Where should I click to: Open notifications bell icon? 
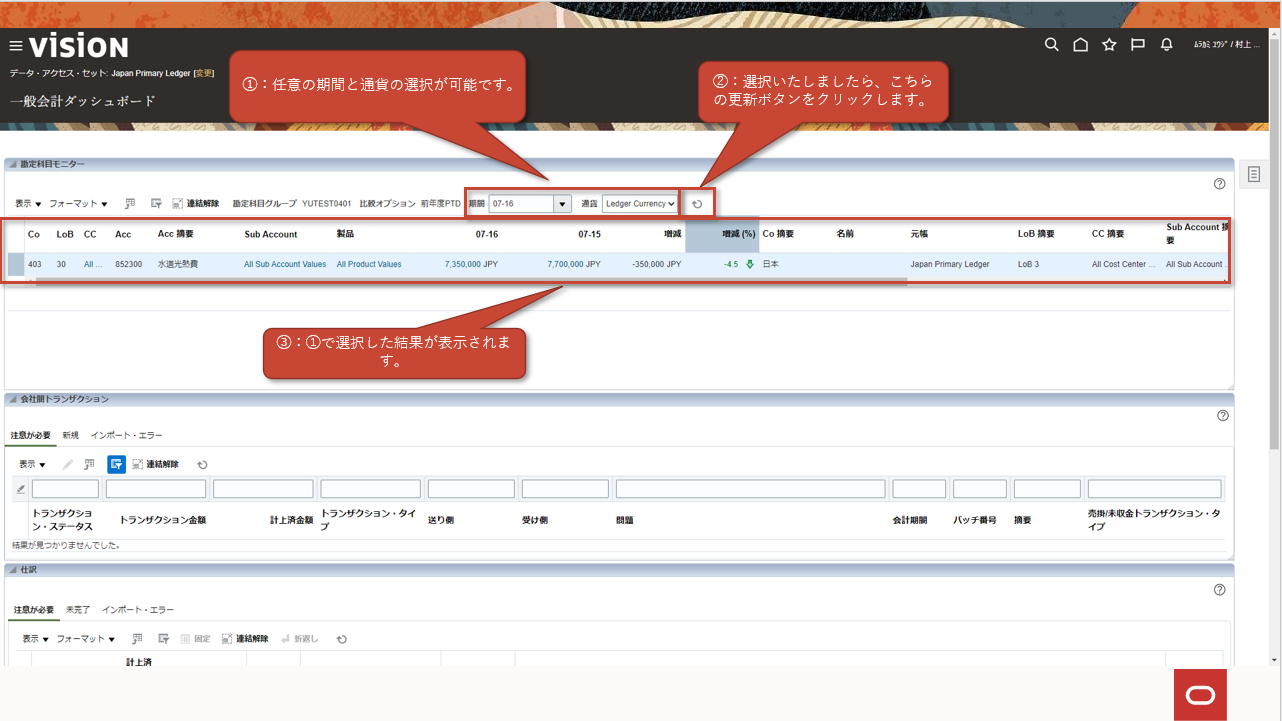[x=1166, y=45]
